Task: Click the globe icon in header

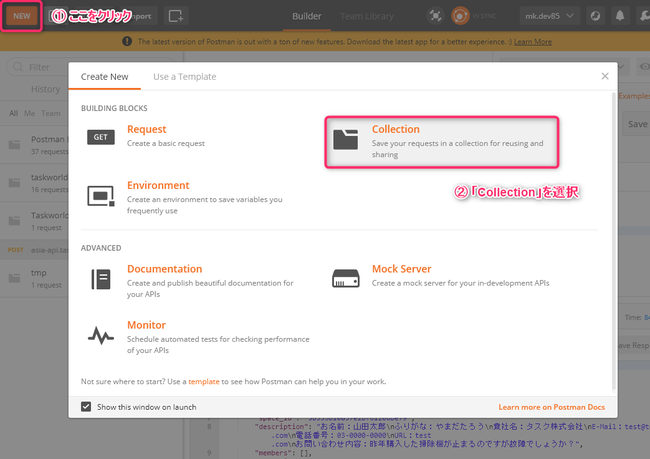Action: pos(595,16)
